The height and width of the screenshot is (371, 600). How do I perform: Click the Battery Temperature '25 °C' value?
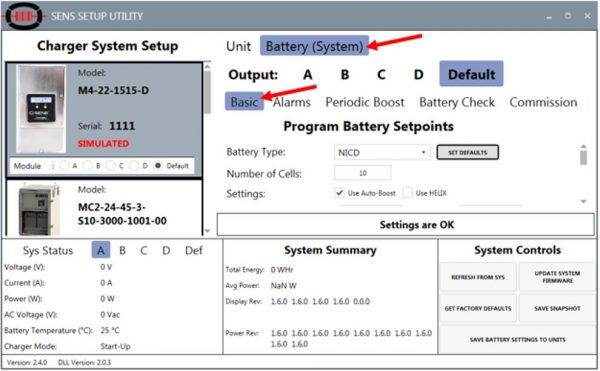[x=110, y=330]
